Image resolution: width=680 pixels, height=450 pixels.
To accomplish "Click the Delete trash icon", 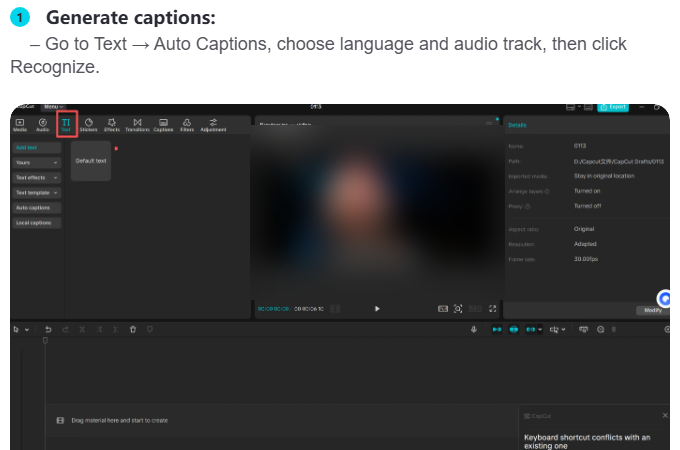I will pyautogui.click(x=133, y=329).
